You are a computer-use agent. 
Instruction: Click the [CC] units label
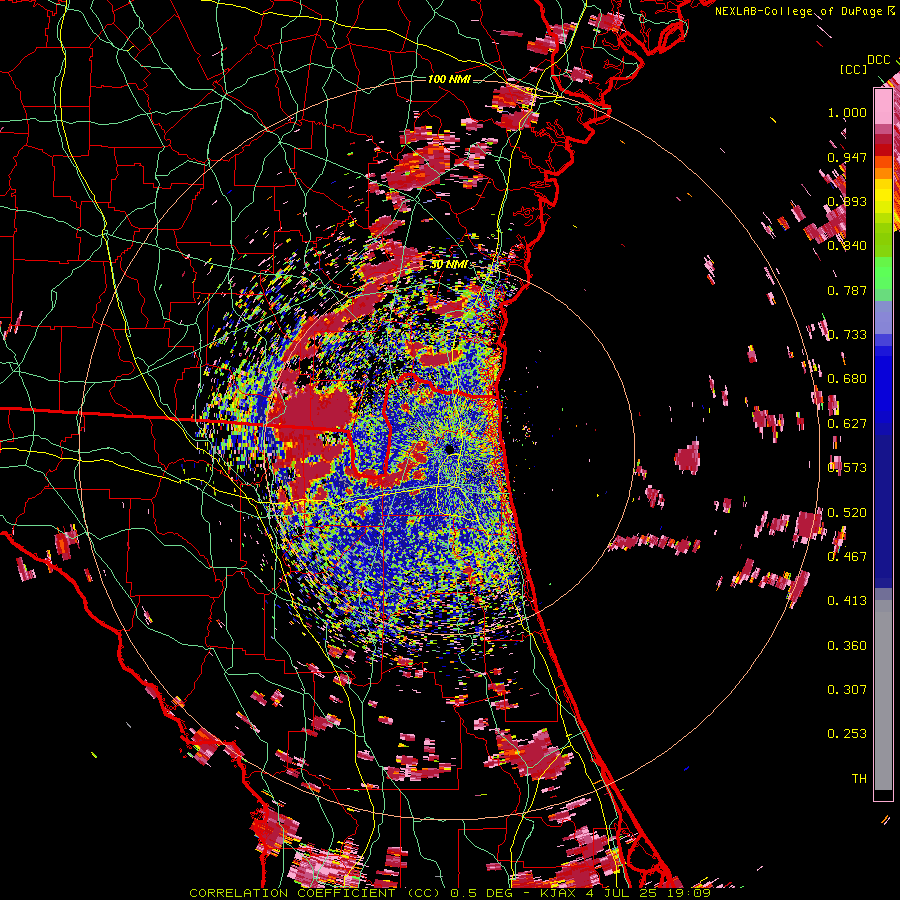coord(853,69)
